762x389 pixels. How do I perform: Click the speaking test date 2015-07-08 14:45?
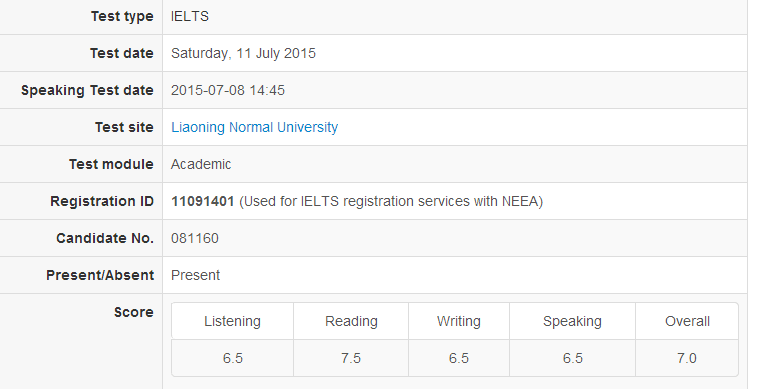coord(228,90)
